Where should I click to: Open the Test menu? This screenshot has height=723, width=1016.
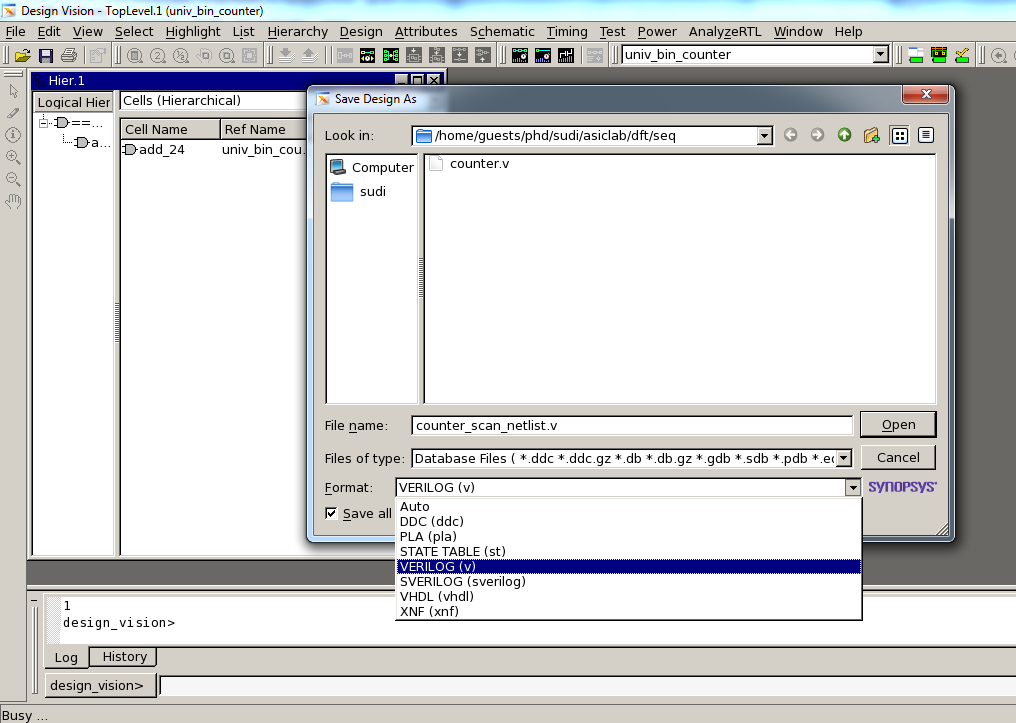point(612,32)
